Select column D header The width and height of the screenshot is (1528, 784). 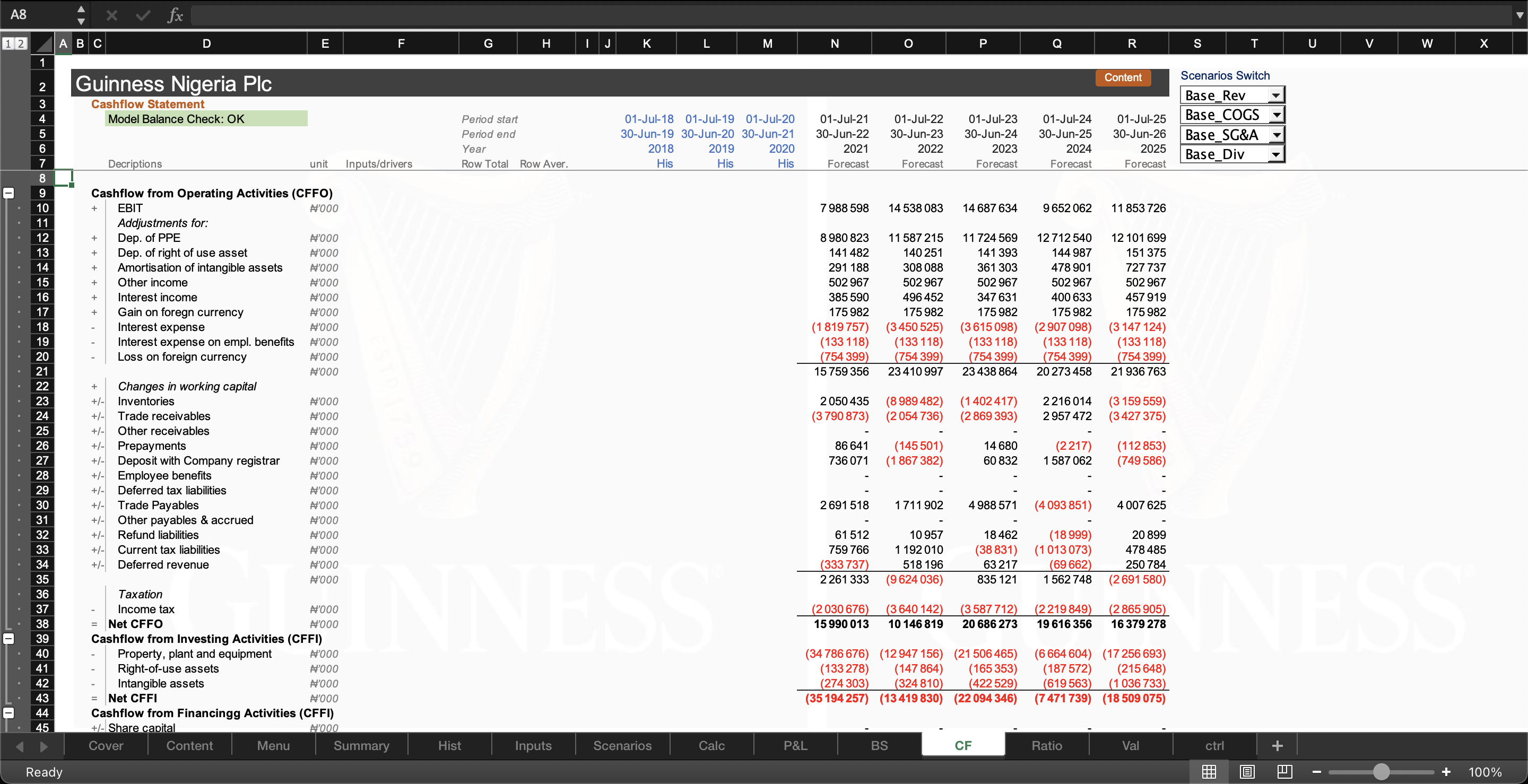point(206,43)
